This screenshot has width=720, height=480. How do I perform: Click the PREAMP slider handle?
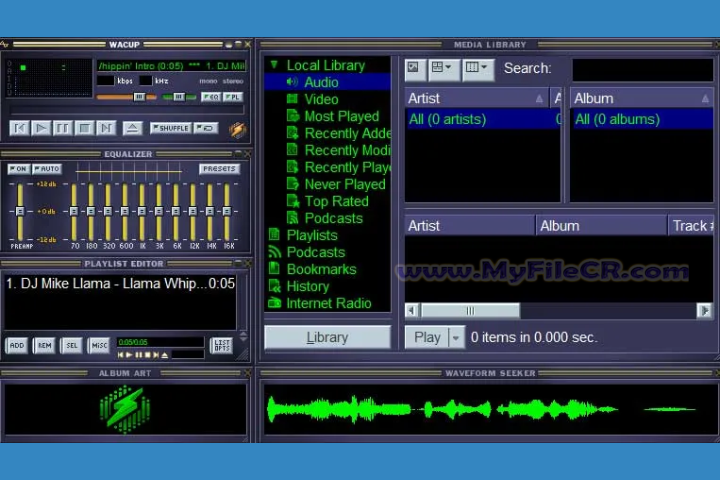tap(20, 211)
